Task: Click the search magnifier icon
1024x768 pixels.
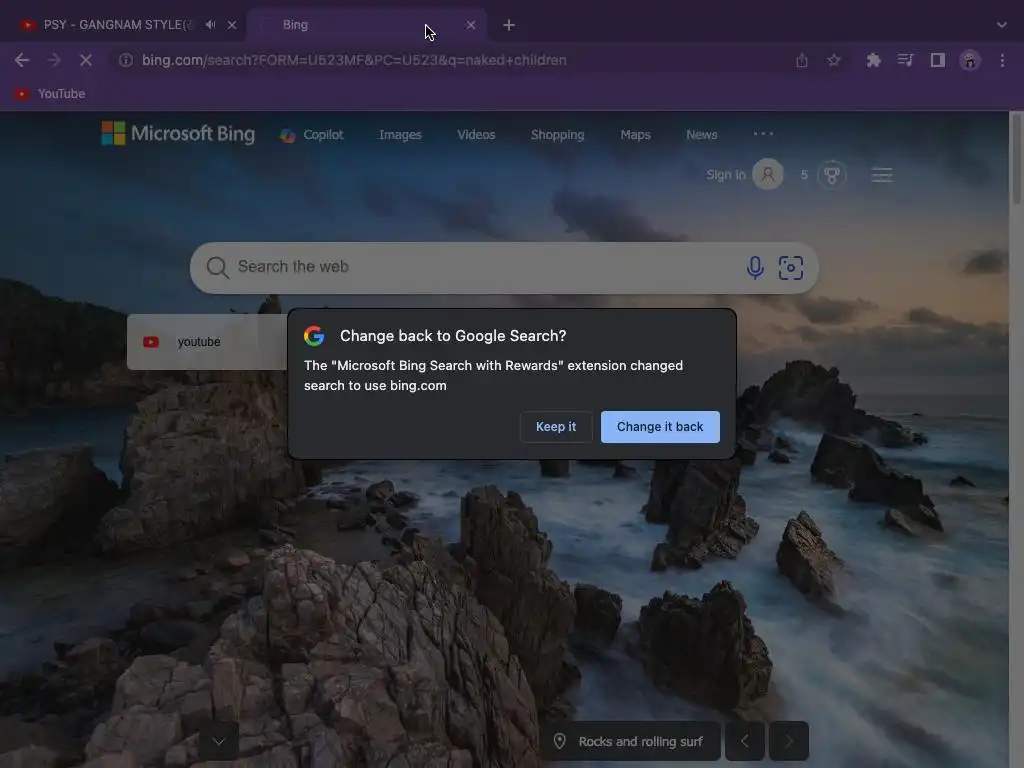Action: (217, 267)
